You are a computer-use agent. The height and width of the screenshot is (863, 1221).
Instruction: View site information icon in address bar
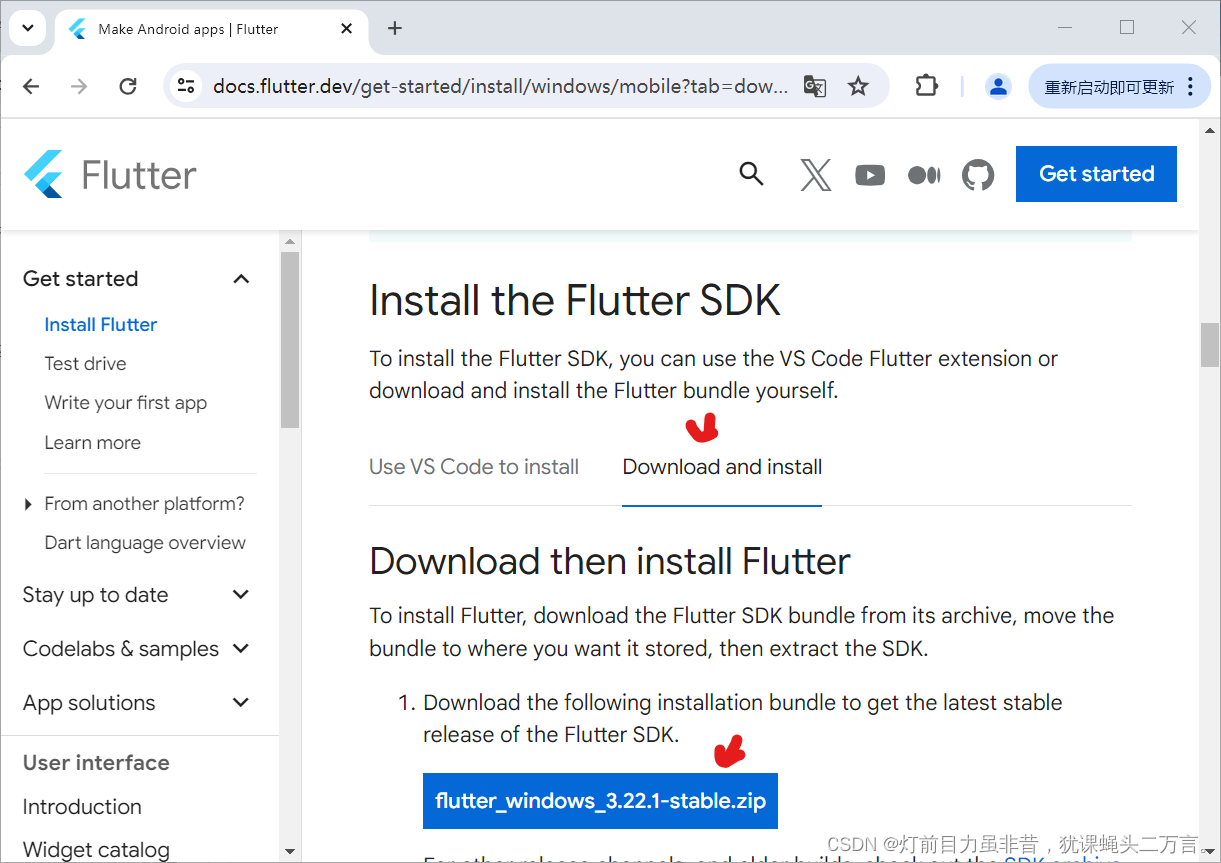186,86
